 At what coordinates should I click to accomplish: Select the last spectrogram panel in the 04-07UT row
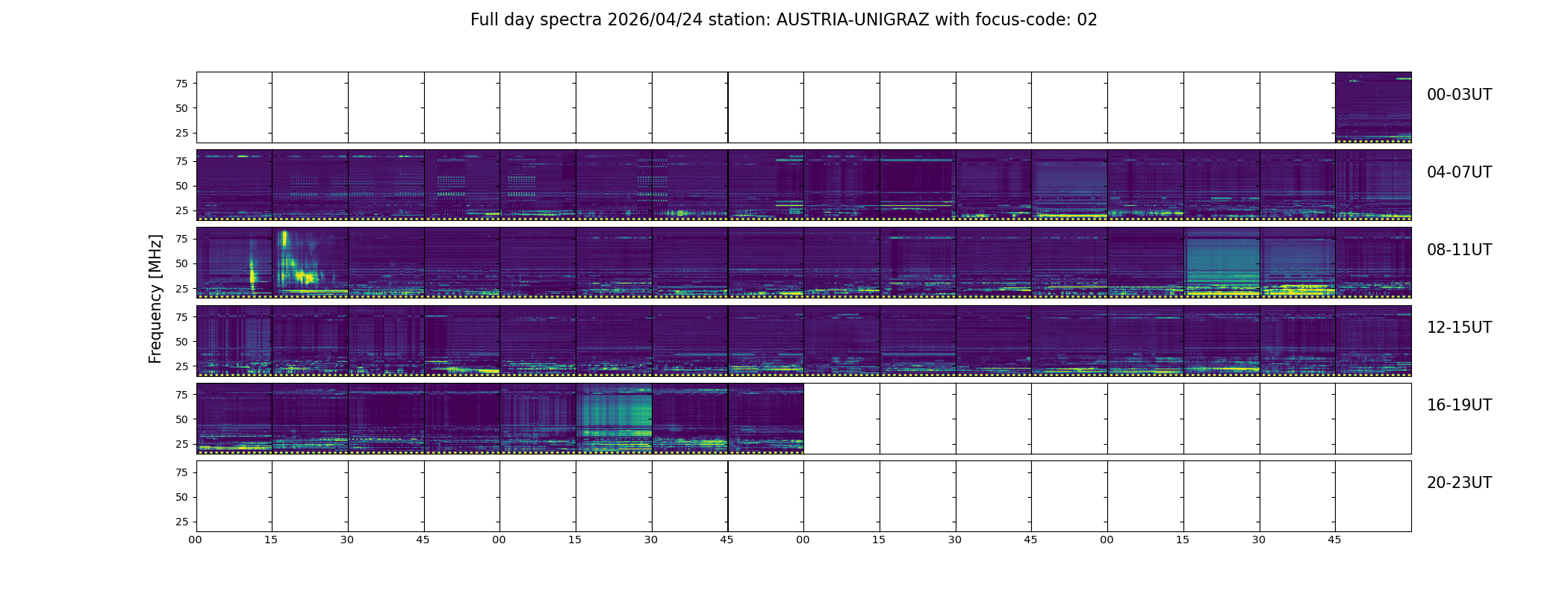coord(1373,185)
